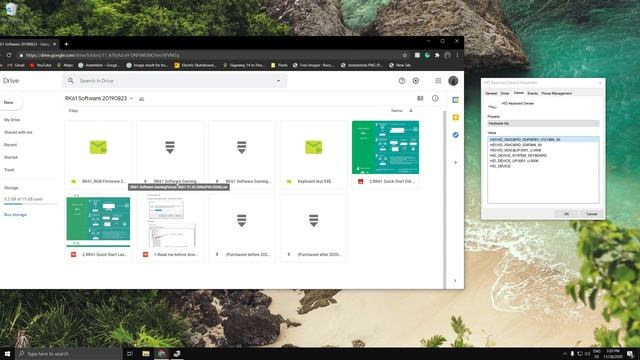Viewport: 640px width, 360px height.
Task: Show folder details info icon
Action: coord(435,98)
